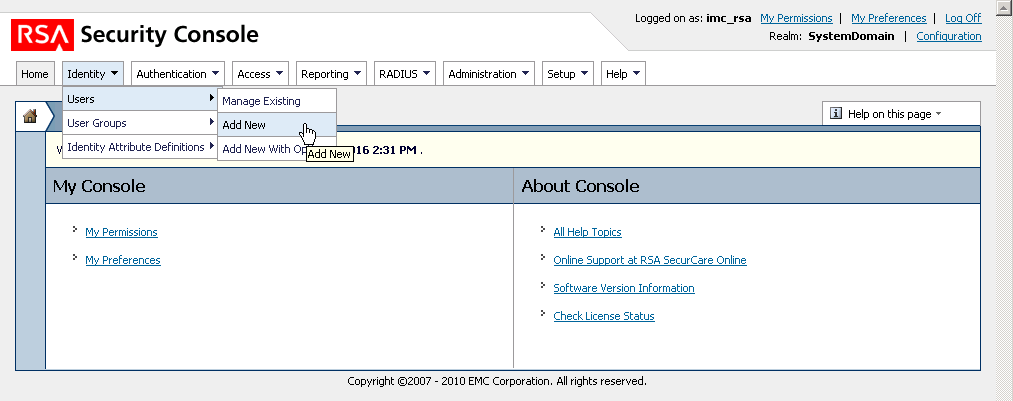Open My Preferences link in header

888,18
